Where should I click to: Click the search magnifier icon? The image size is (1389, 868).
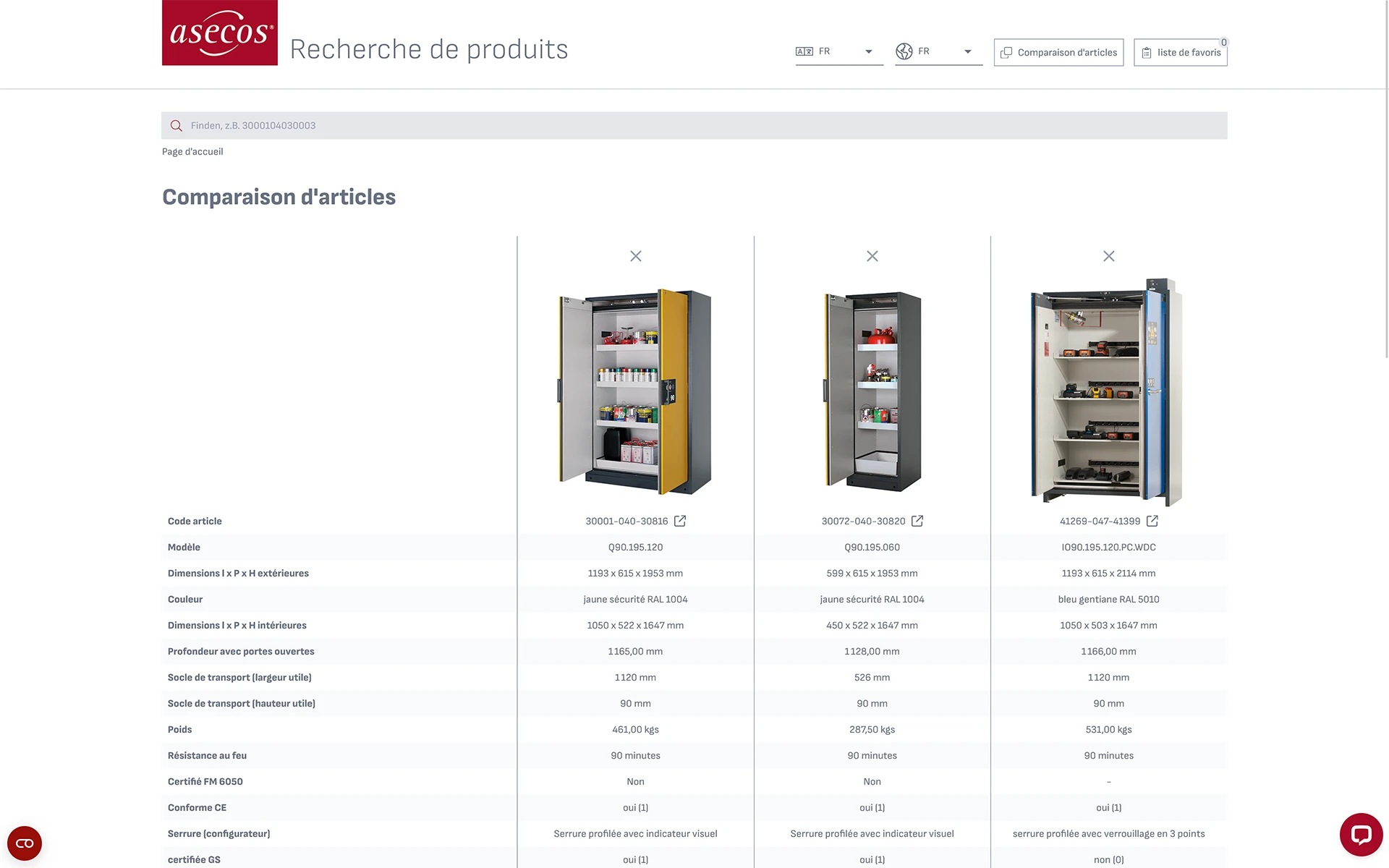[x=176, y=125]
